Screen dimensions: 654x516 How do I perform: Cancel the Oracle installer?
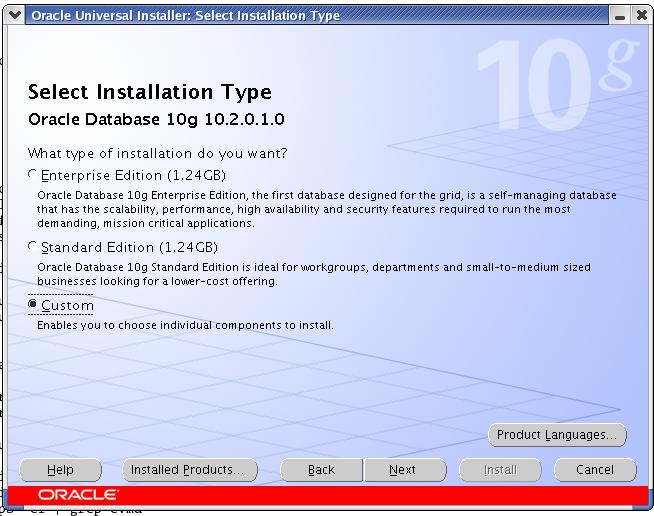coord(595,470)
